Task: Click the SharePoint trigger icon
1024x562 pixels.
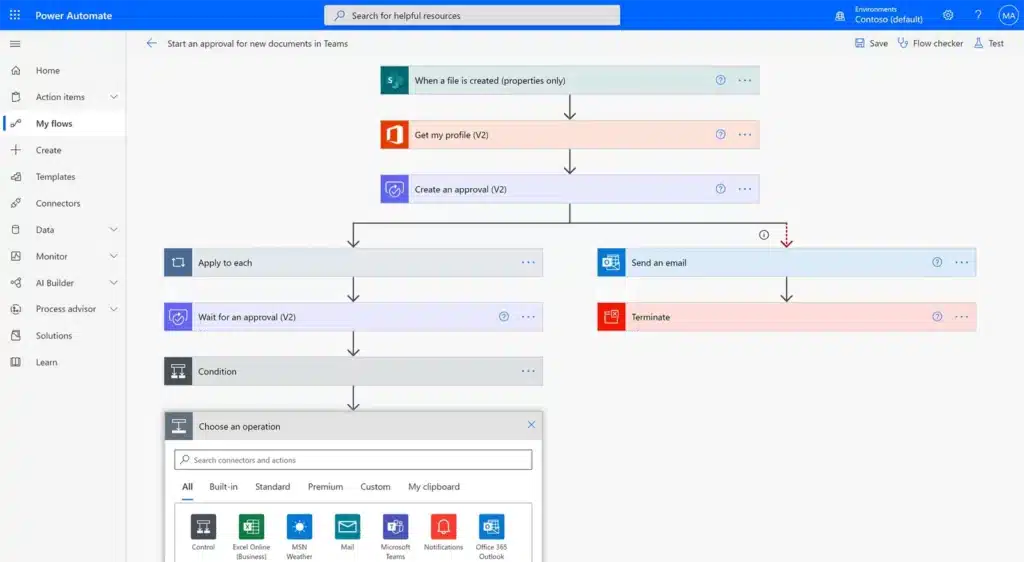Action: [x=394, y=80]
